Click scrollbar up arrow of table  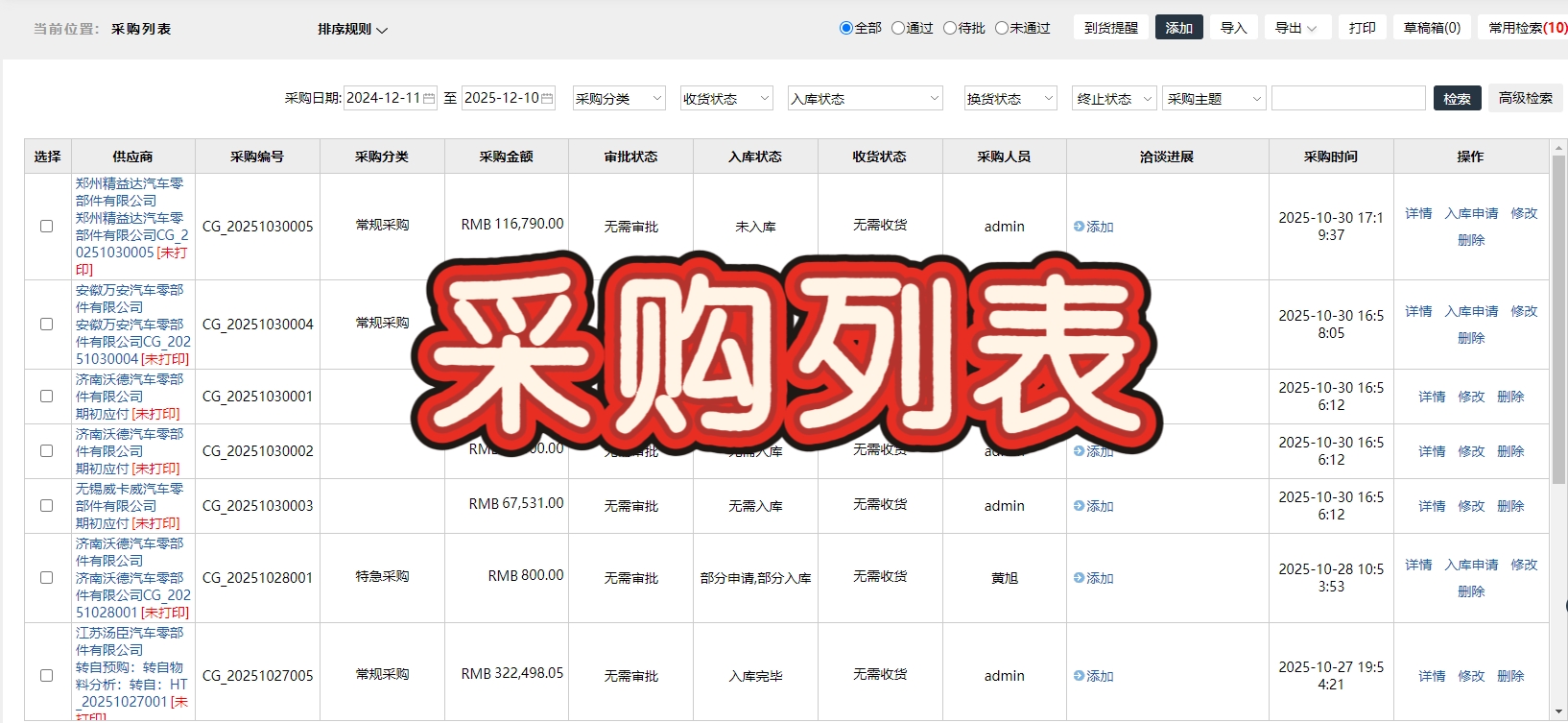tap(1558, 148)
